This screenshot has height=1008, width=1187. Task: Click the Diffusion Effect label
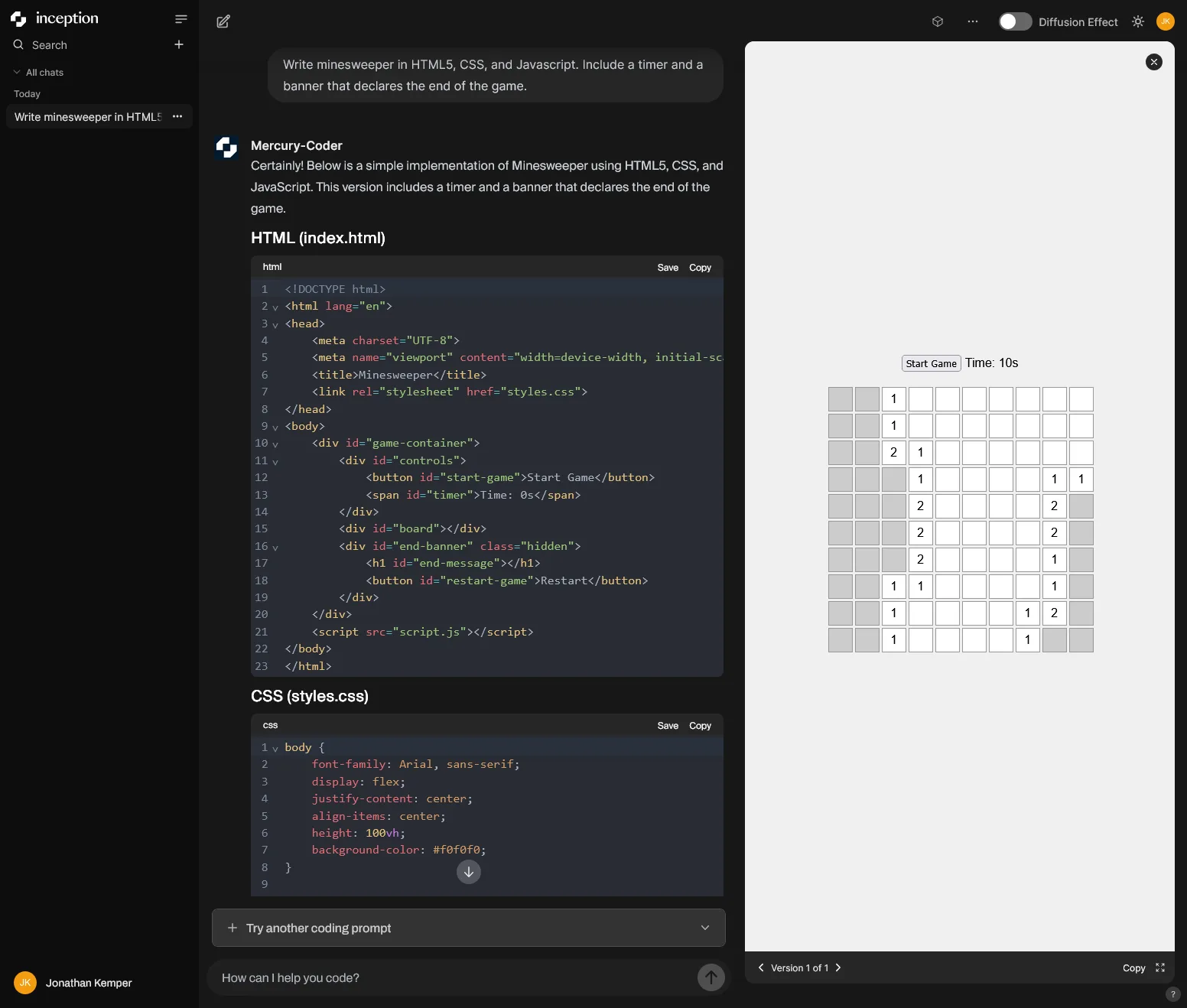click(1078, 22)
